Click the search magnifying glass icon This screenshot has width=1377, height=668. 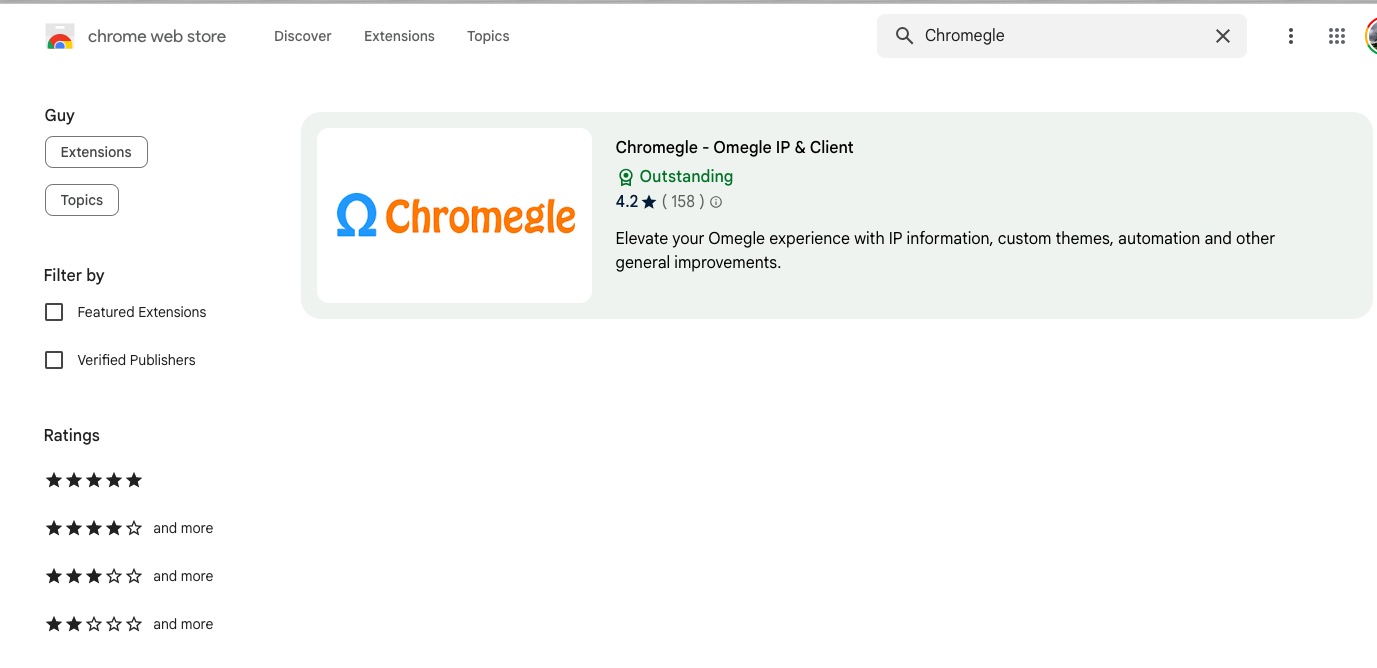pos(904,35)
